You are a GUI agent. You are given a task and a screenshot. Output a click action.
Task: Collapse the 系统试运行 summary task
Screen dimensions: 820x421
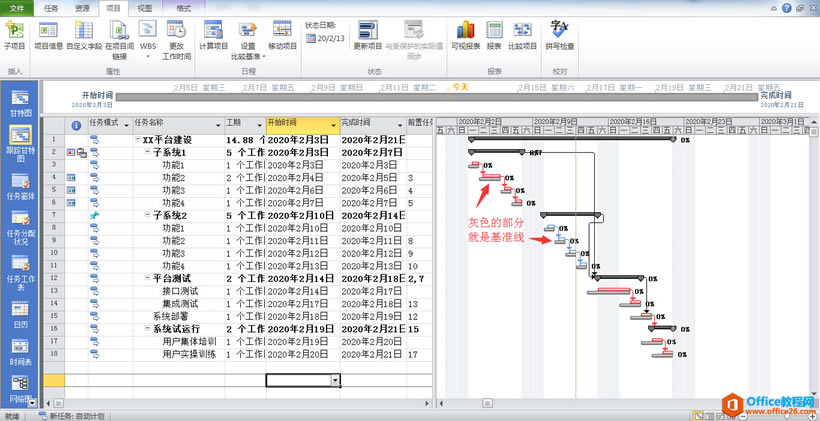point(146,328)
